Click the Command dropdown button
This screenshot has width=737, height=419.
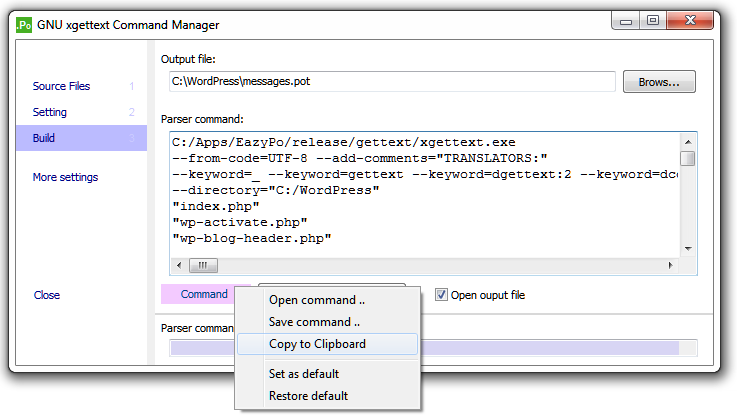204,294
